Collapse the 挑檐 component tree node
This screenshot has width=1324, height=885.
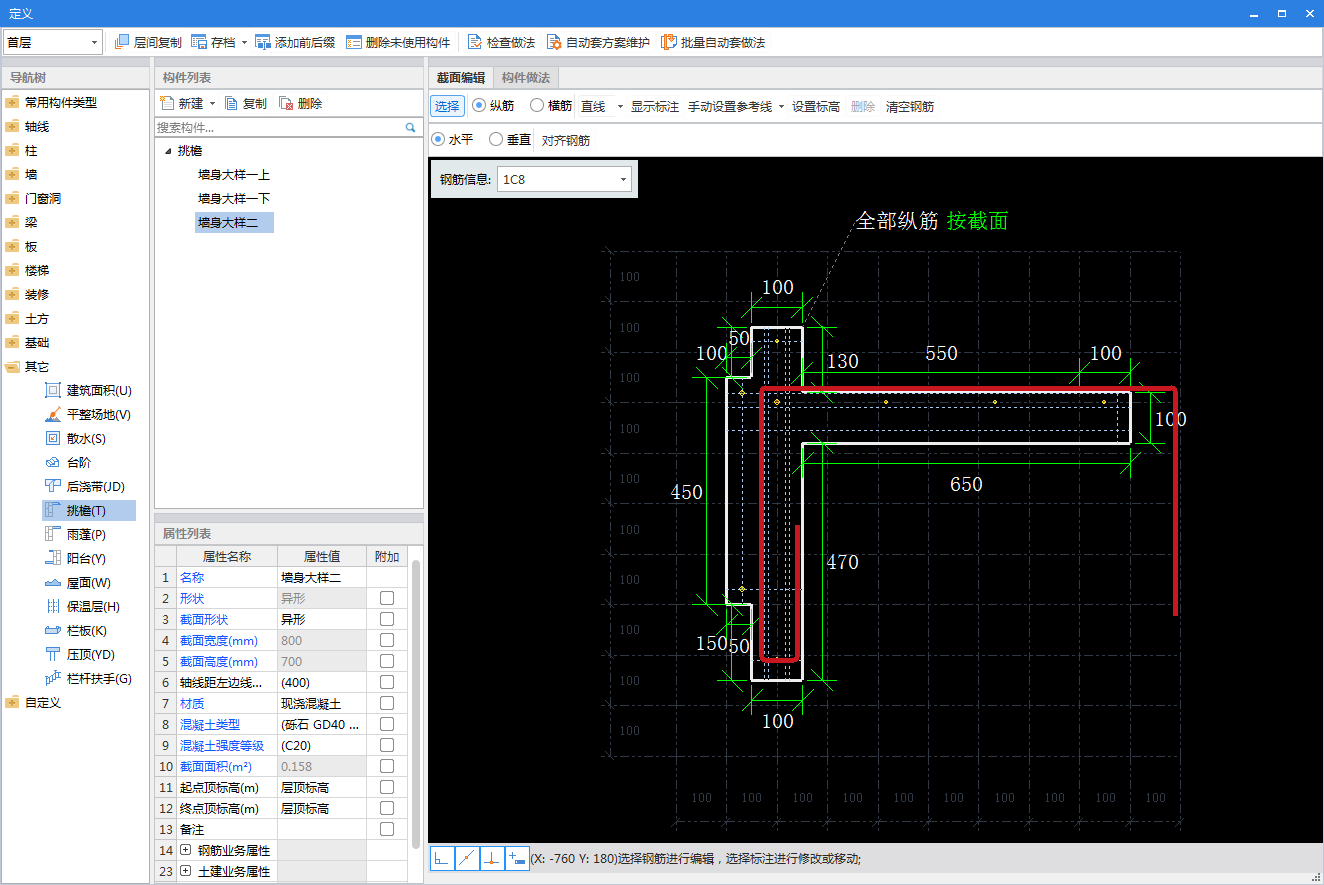click(x=168, y=151)
